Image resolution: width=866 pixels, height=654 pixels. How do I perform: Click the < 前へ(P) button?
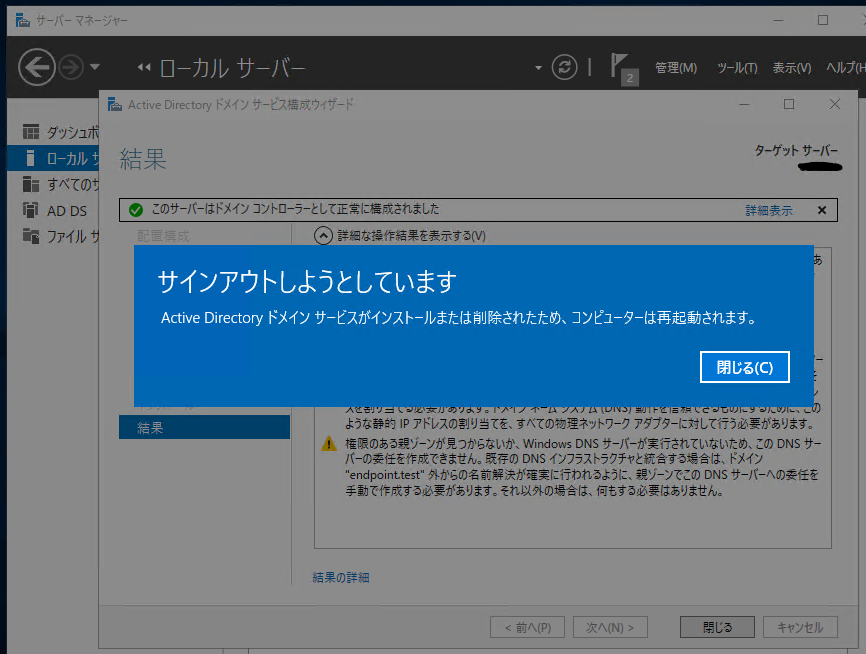(527, 627)
